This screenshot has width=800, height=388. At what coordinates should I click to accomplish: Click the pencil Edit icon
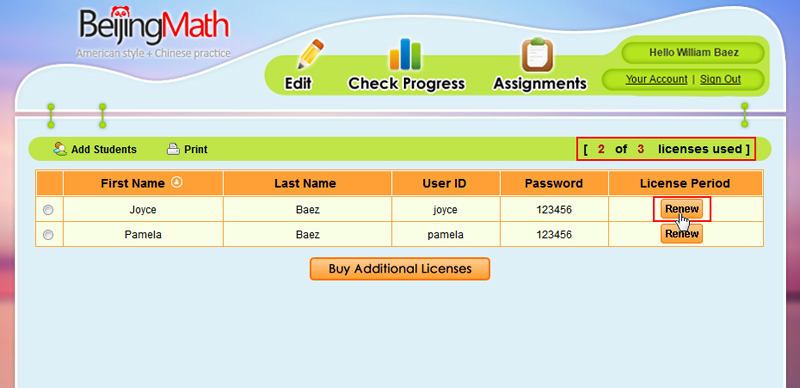pos(310,54)
